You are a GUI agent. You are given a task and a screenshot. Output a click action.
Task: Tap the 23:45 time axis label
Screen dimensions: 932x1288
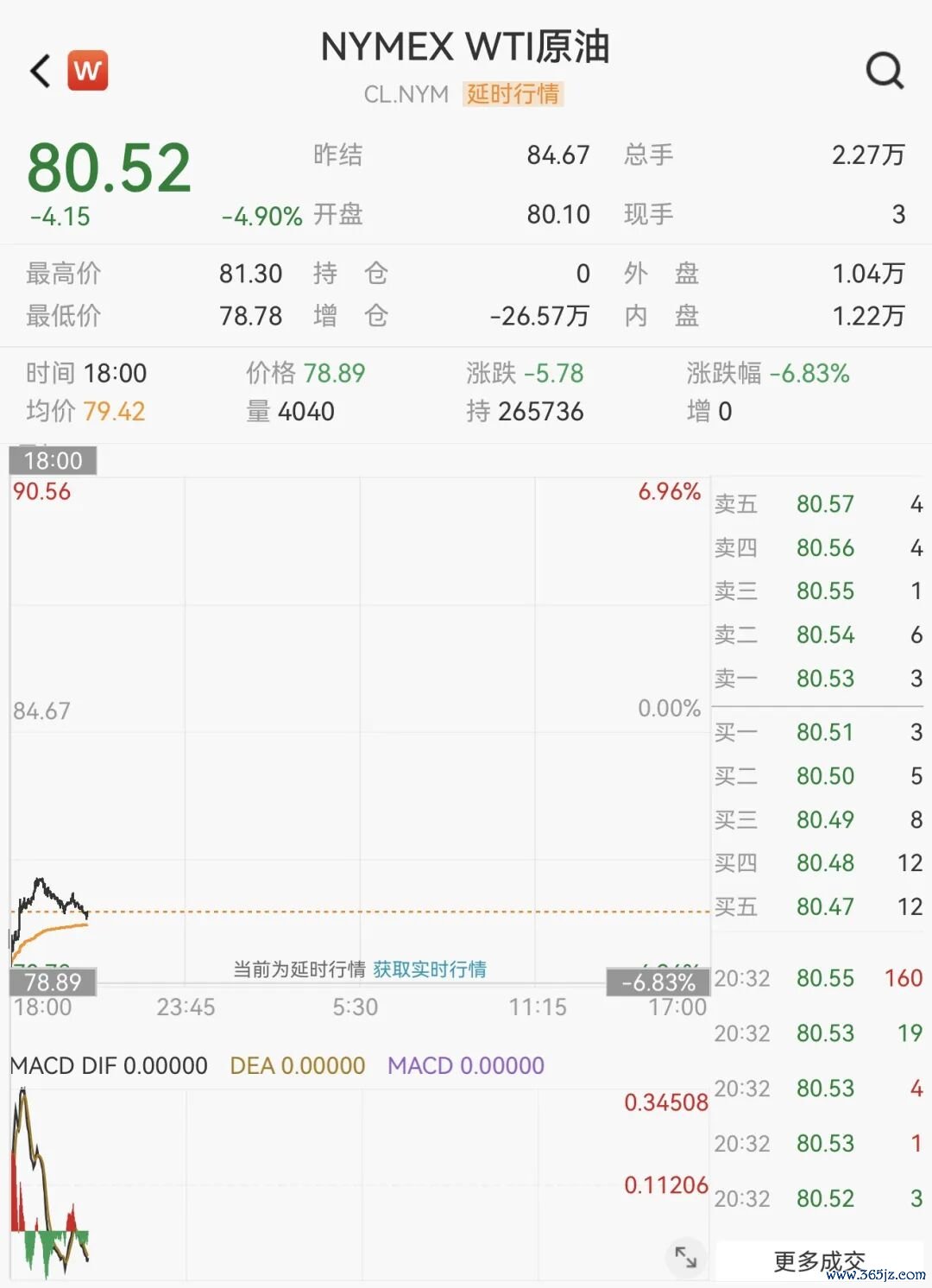tap(186, 1007)
